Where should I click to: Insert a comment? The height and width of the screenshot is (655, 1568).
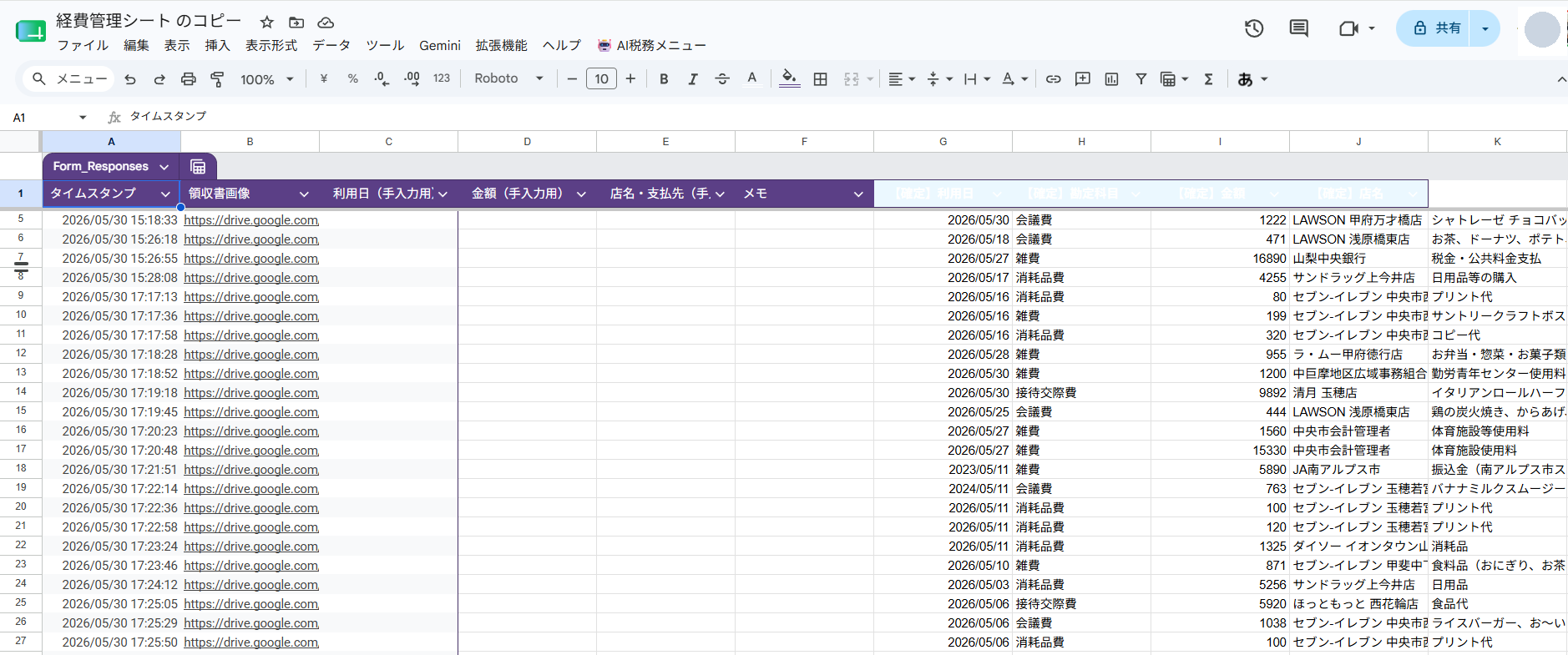coord(1083,79)
